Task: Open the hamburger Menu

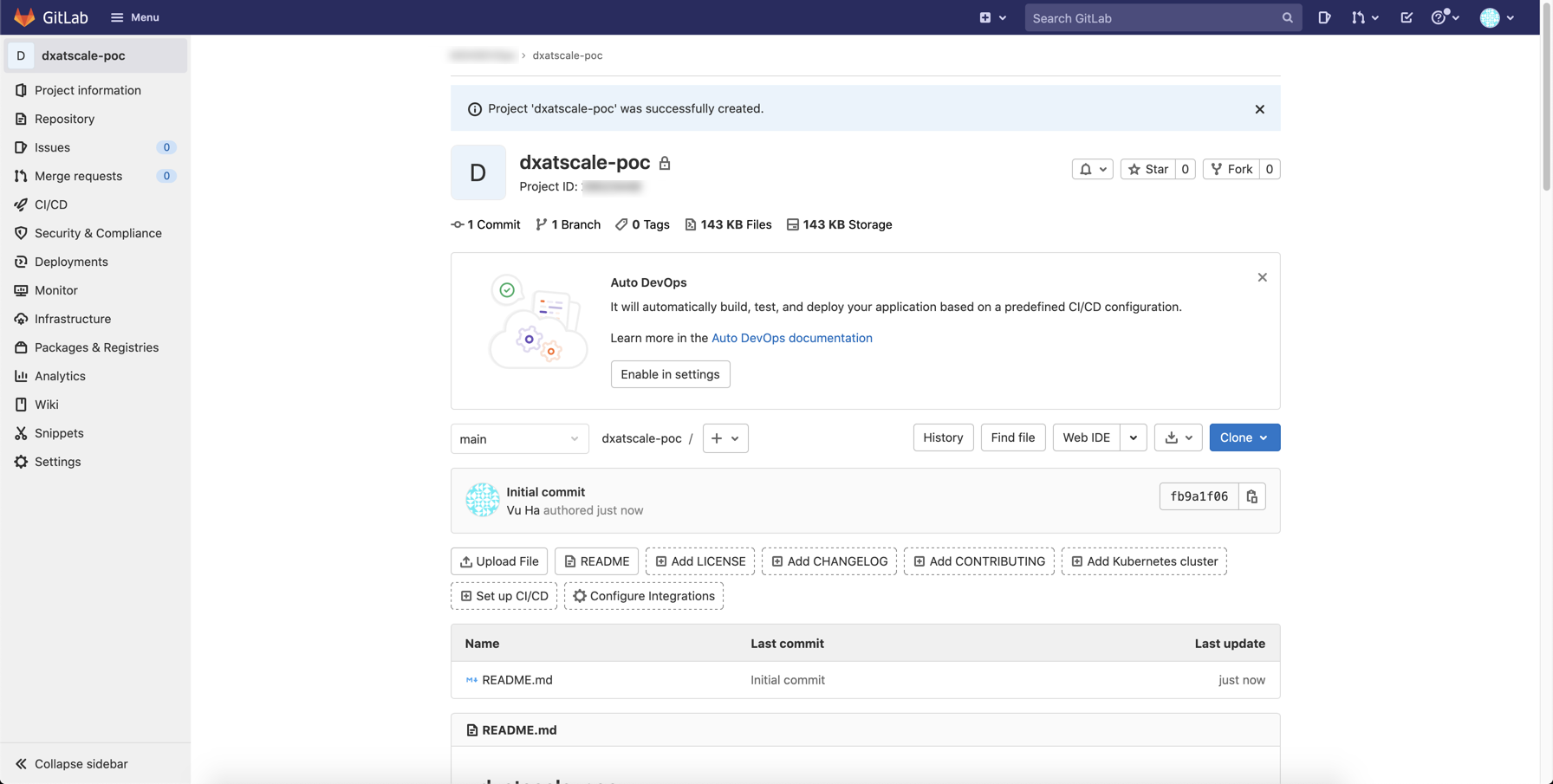Action: click(x=134, y=17)
